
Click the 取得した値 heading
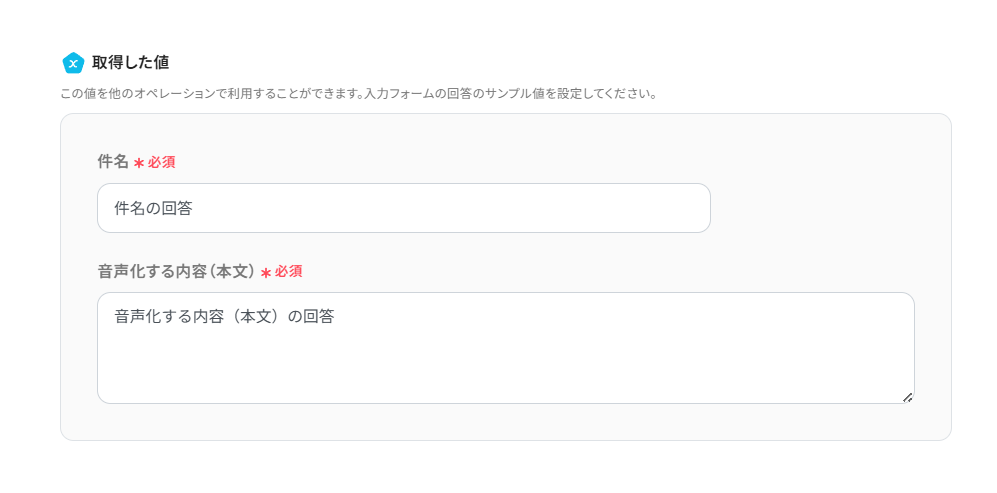click(130, 62)
